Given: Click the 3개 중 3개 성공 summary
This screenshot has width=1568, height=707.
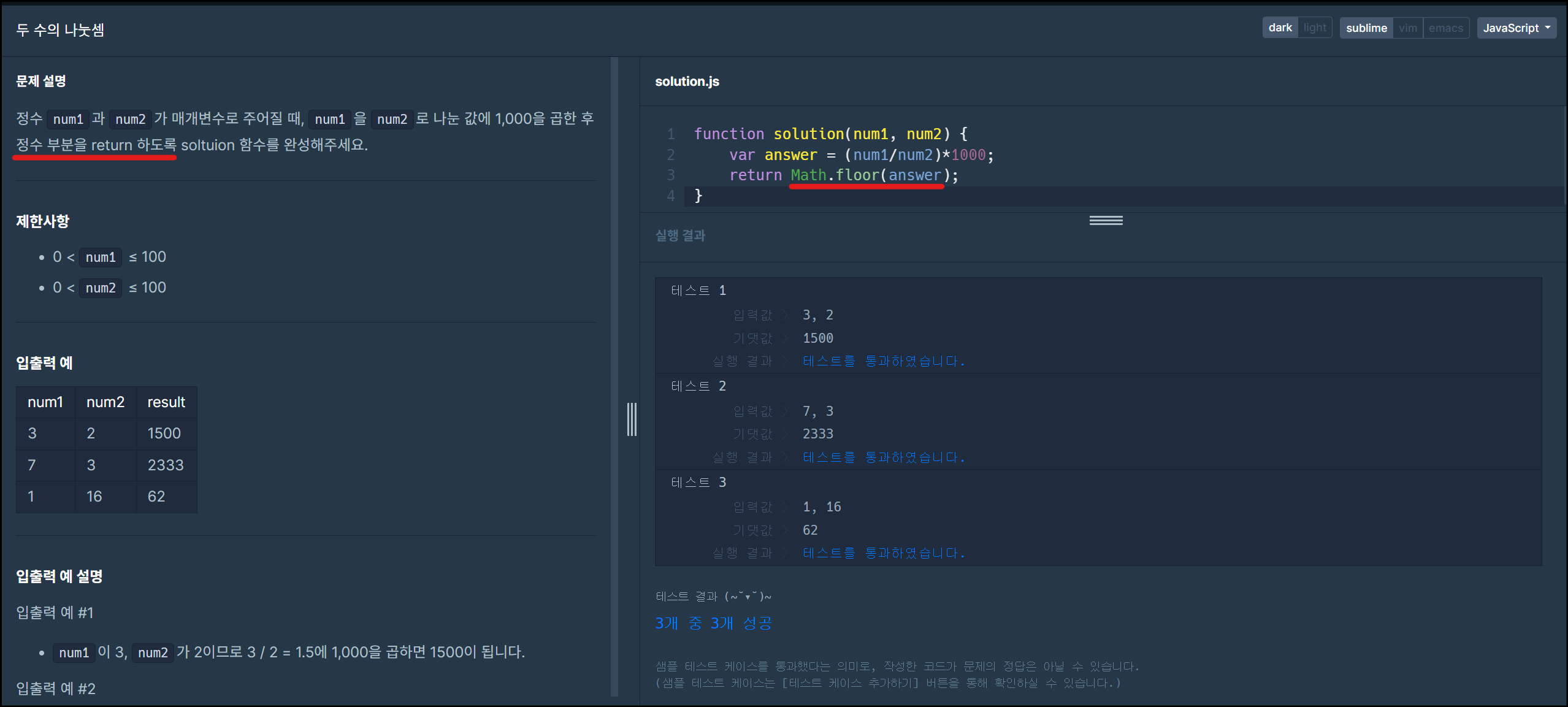Looking at the screenshot, I should 713,624.
